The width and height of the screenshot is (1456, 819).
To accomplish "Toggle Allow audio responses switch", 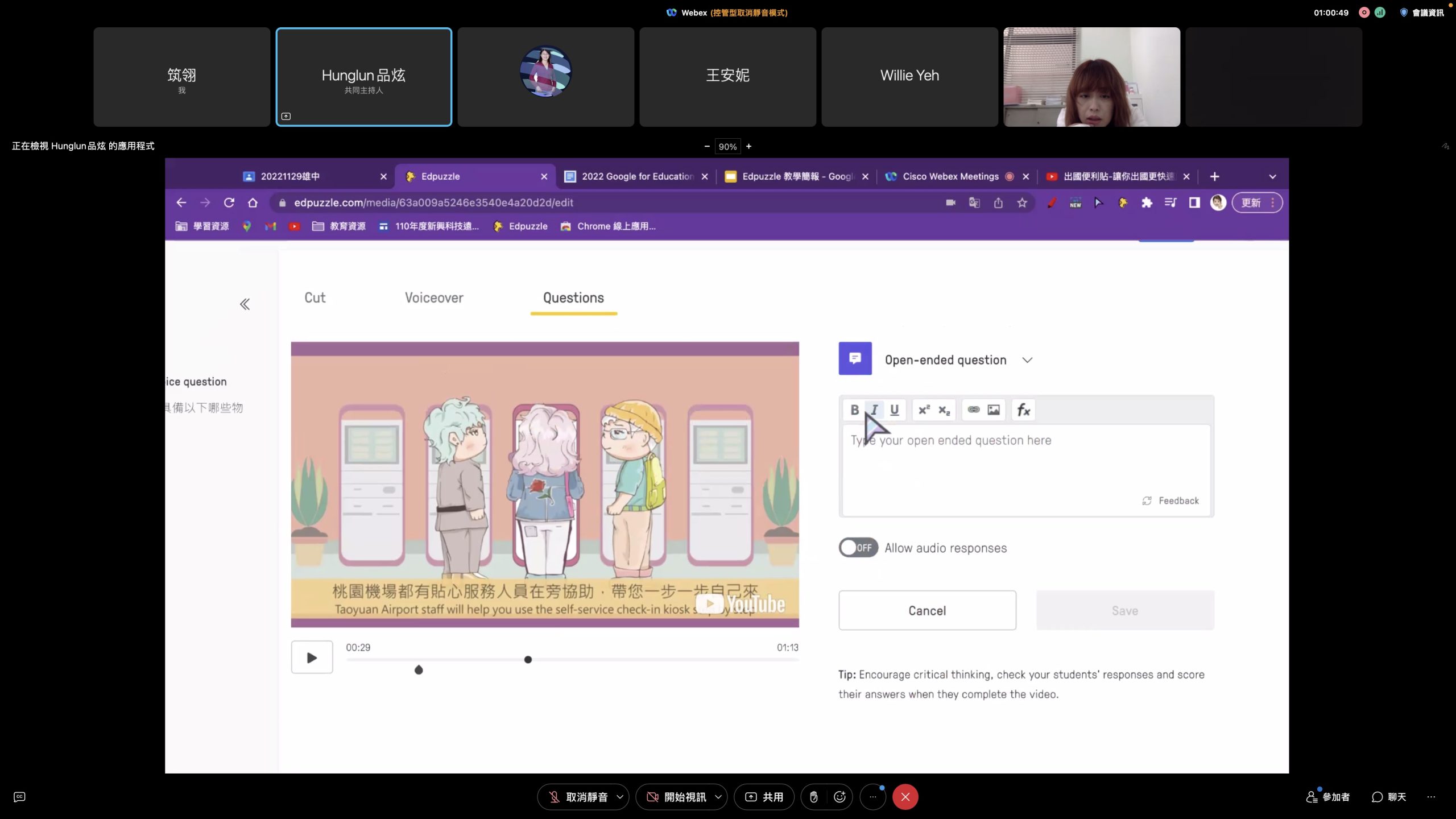I will pyautogui.click(x=858, y=548).
